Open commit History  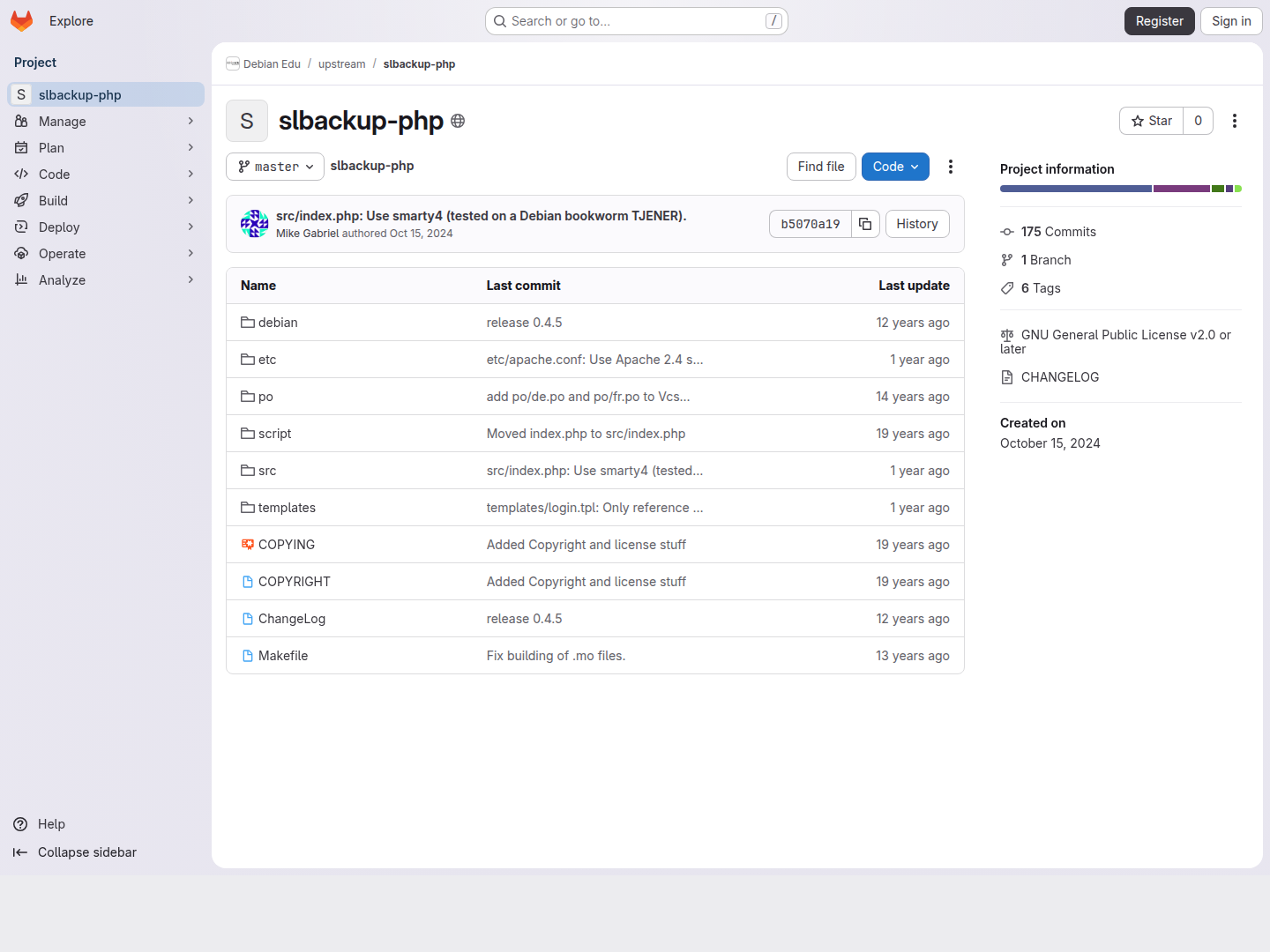917,224
